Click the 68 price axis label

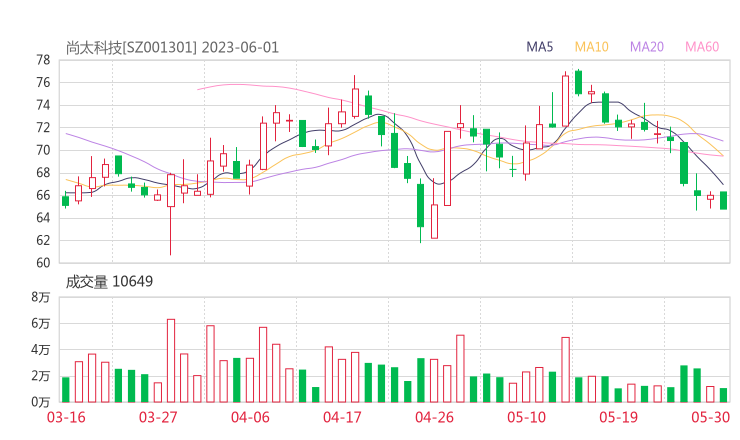tap(43, 173)
